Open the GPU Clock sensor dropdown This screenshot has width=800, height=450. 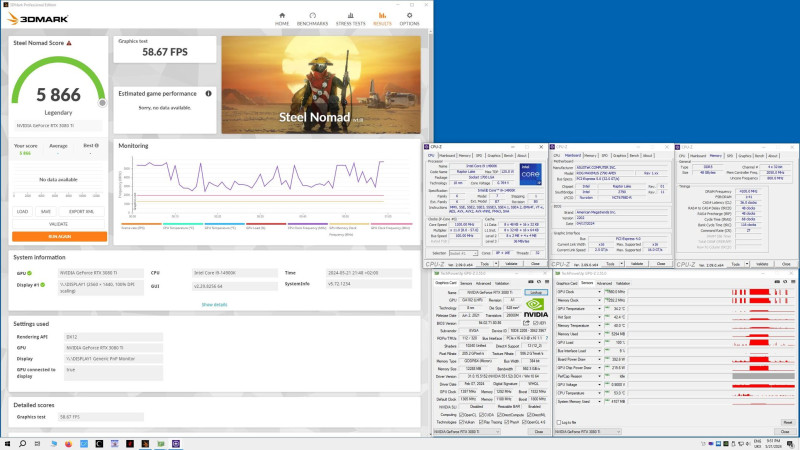click(x=599, y=292)
